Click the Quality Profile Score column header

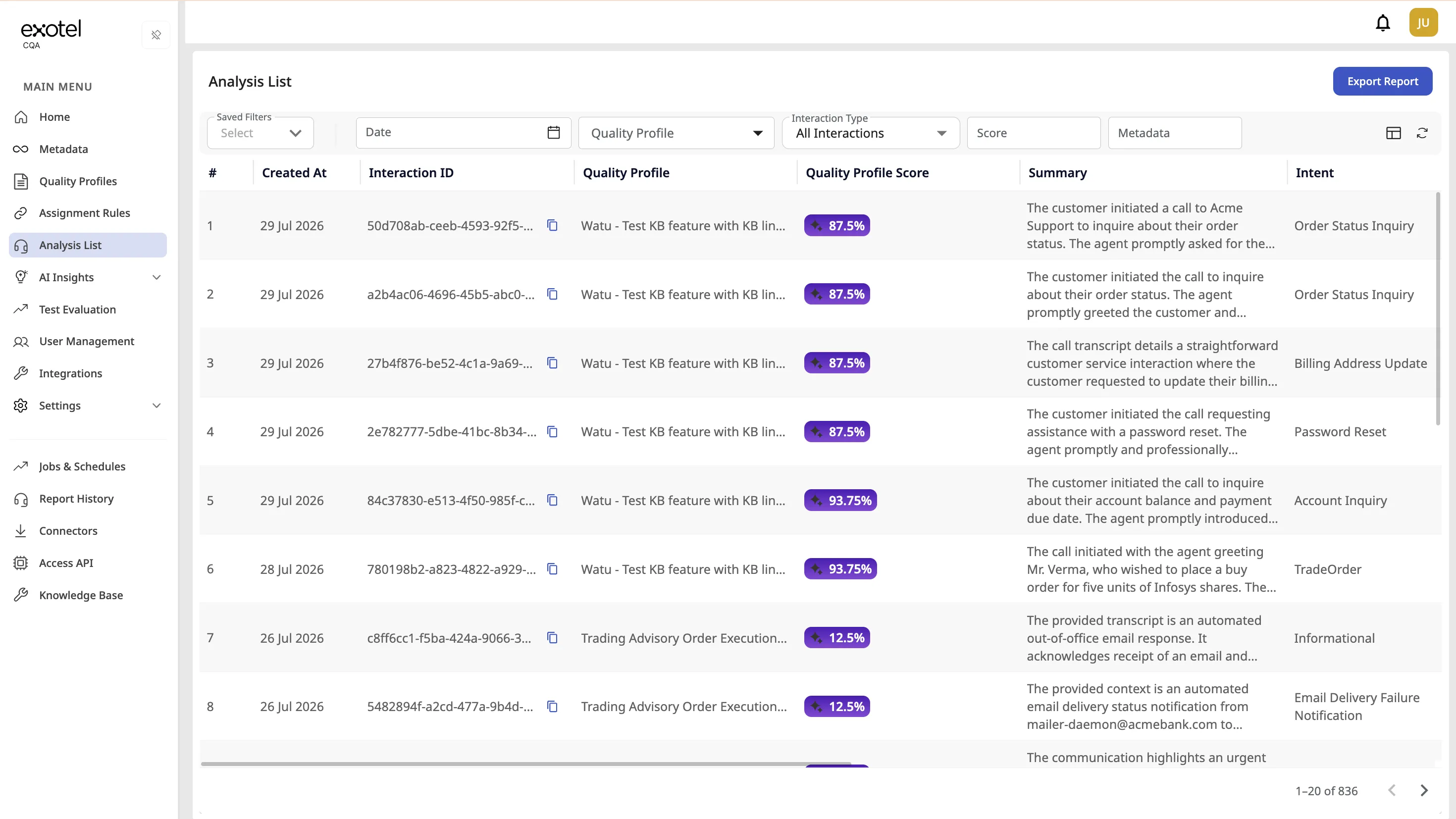(867, 172)
